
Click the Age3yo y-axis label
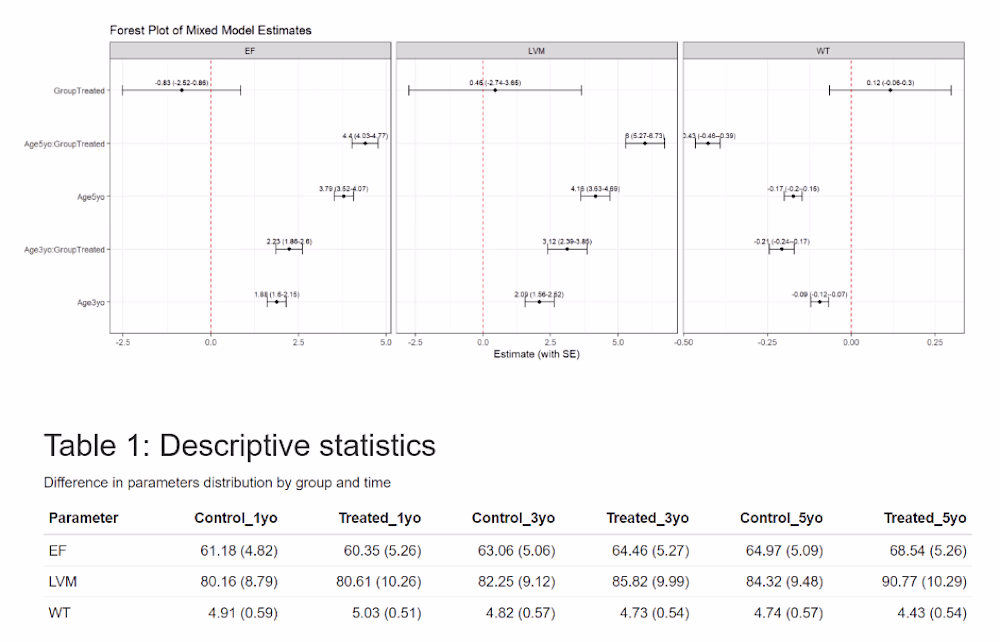tap(91, 302)
